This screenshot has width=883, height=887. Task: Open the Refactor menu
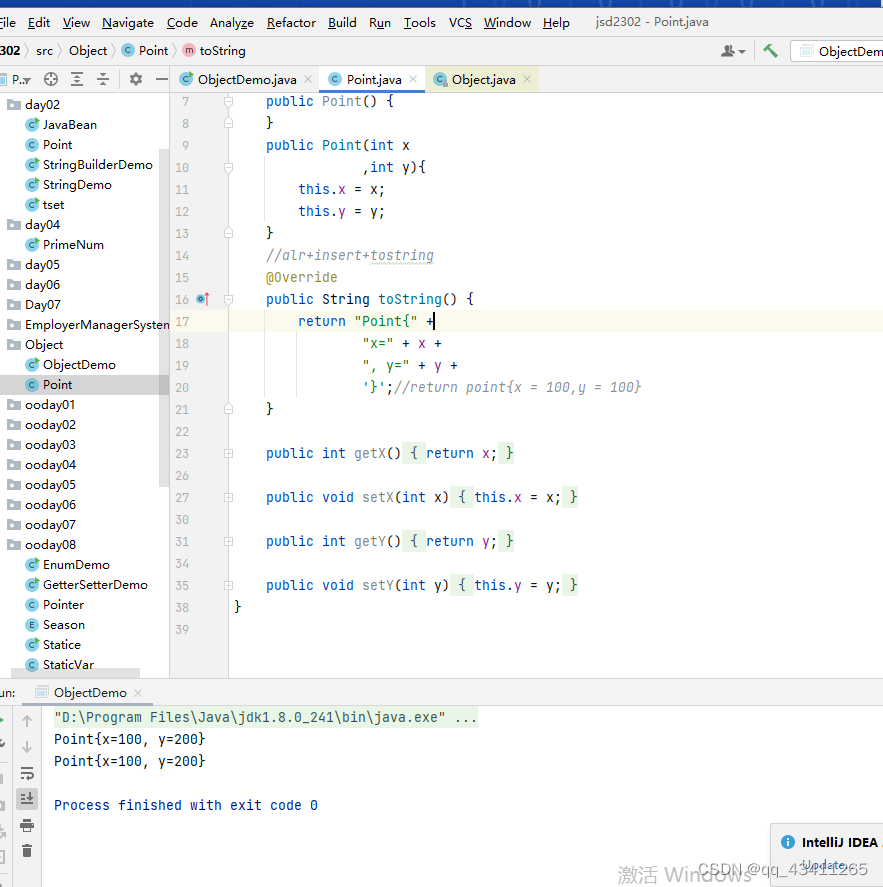coord(294,22)
